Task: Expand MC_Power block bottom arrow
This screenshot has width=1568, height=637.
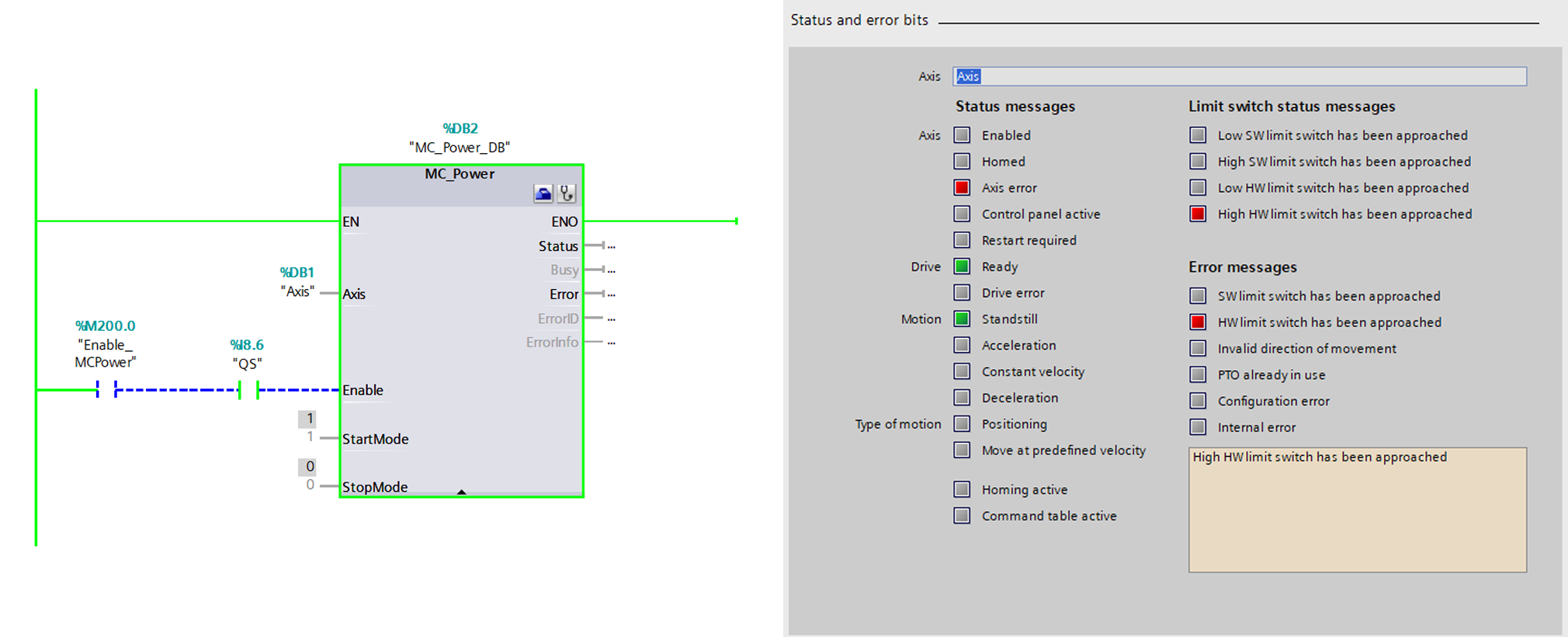Action: (x=462, y=492)
